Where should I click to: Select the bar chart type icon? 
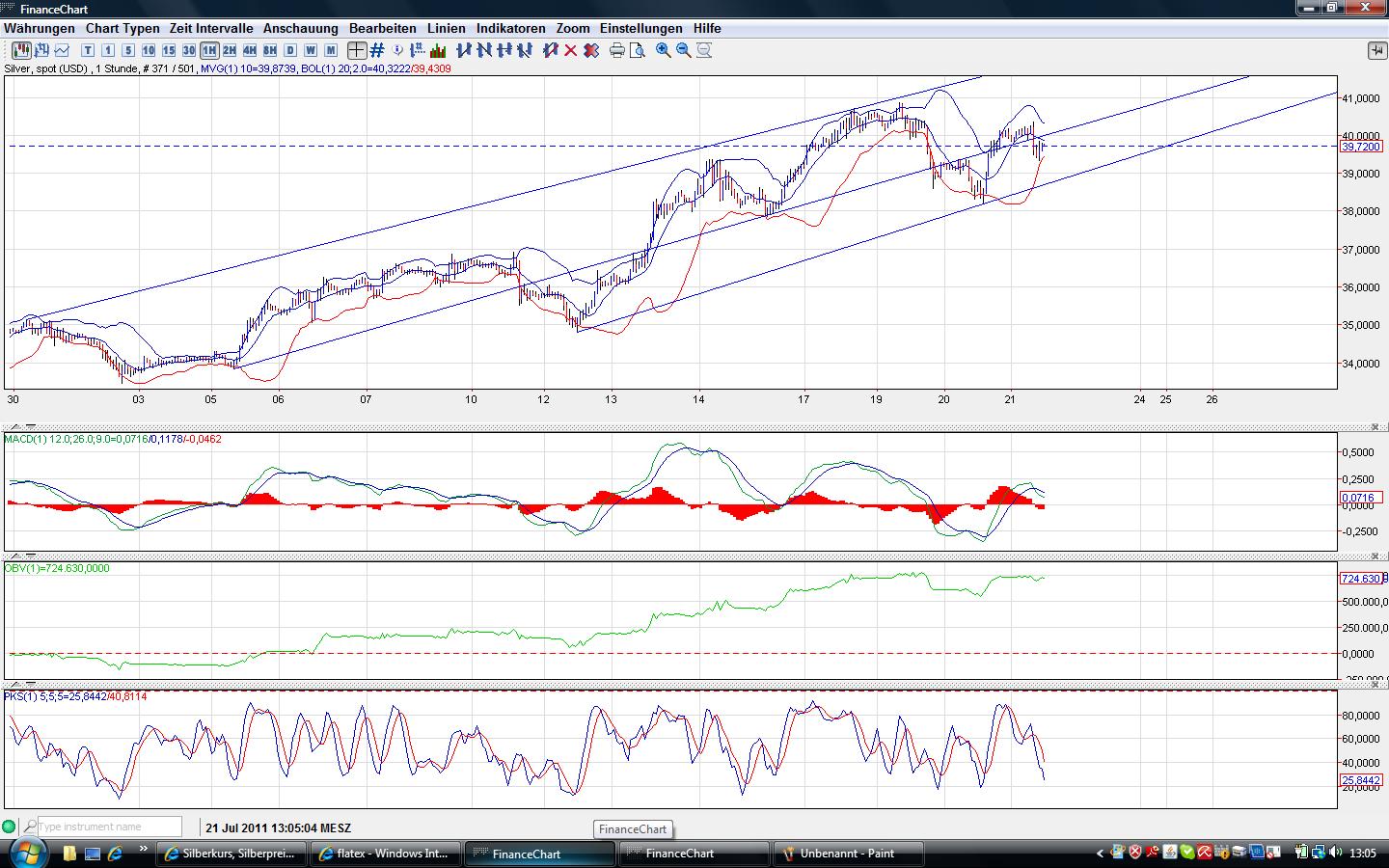pyautogui.click(x=42, y=50)
